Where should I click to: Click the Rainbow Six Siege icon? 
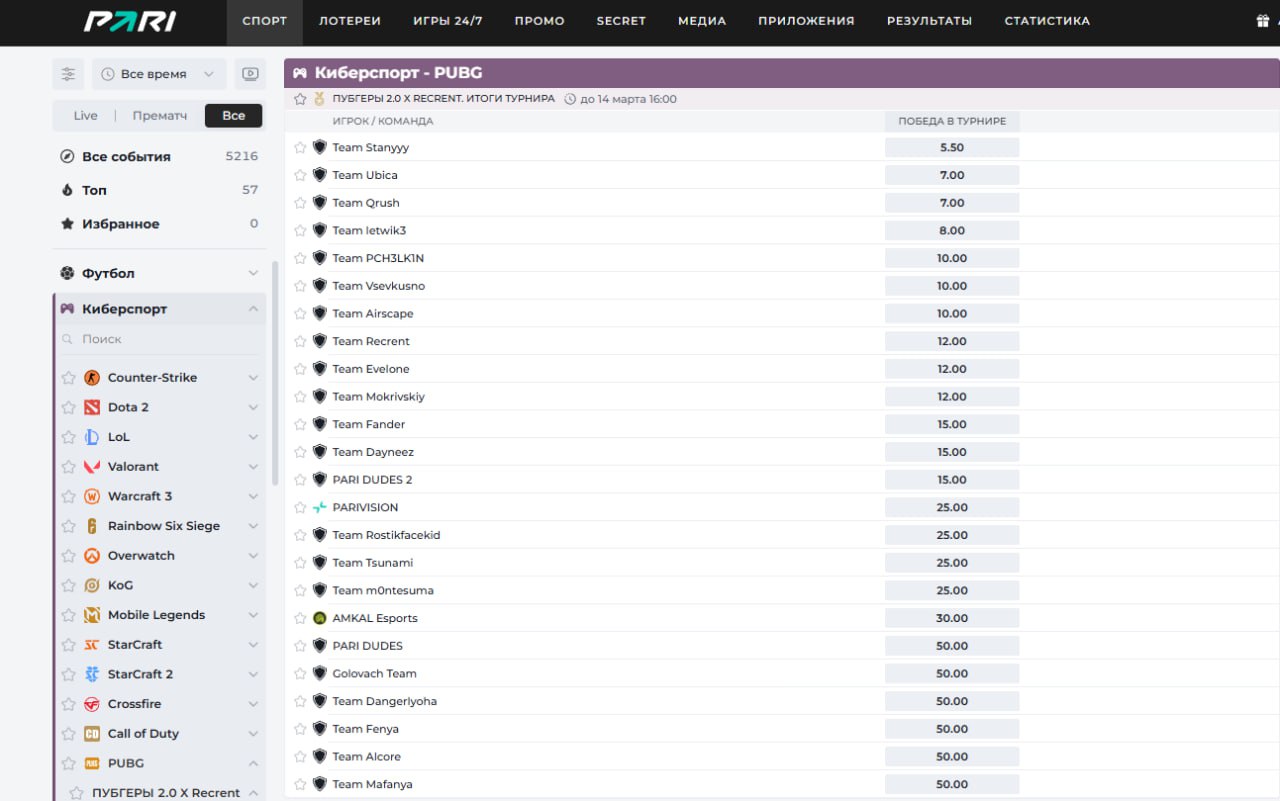click(x=92, y=526)
